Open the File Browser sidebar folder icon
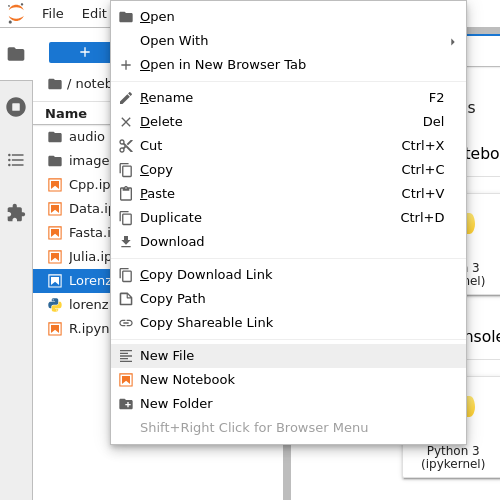The image size is (500, 500). pyautogui.click(x=16, y=54)
